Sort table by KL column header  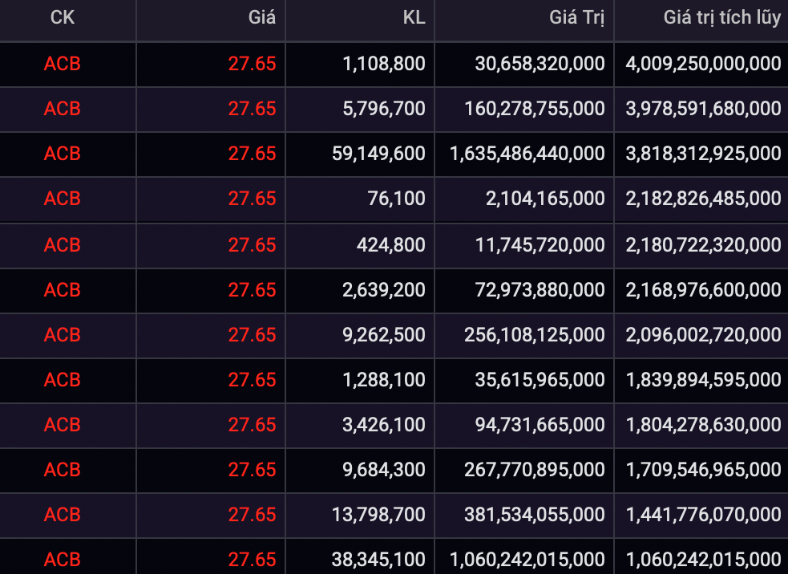click(413, 18)
